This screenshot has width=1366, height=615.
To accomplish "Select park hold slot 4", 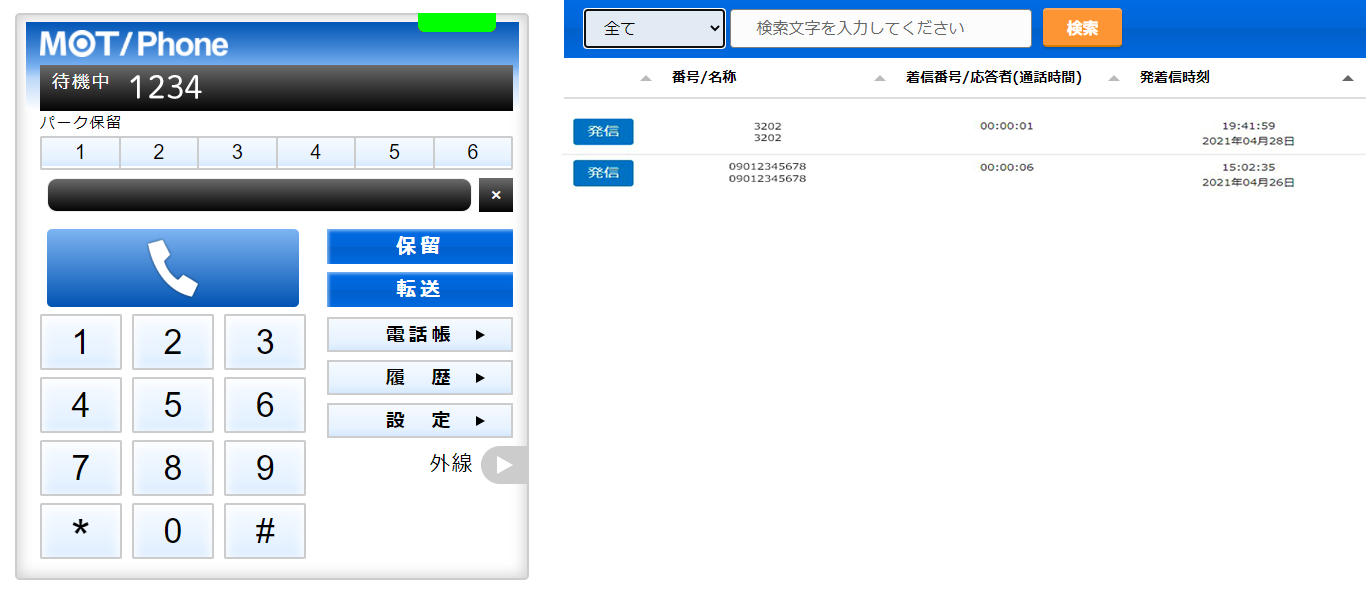I will [x=315, y=153].
